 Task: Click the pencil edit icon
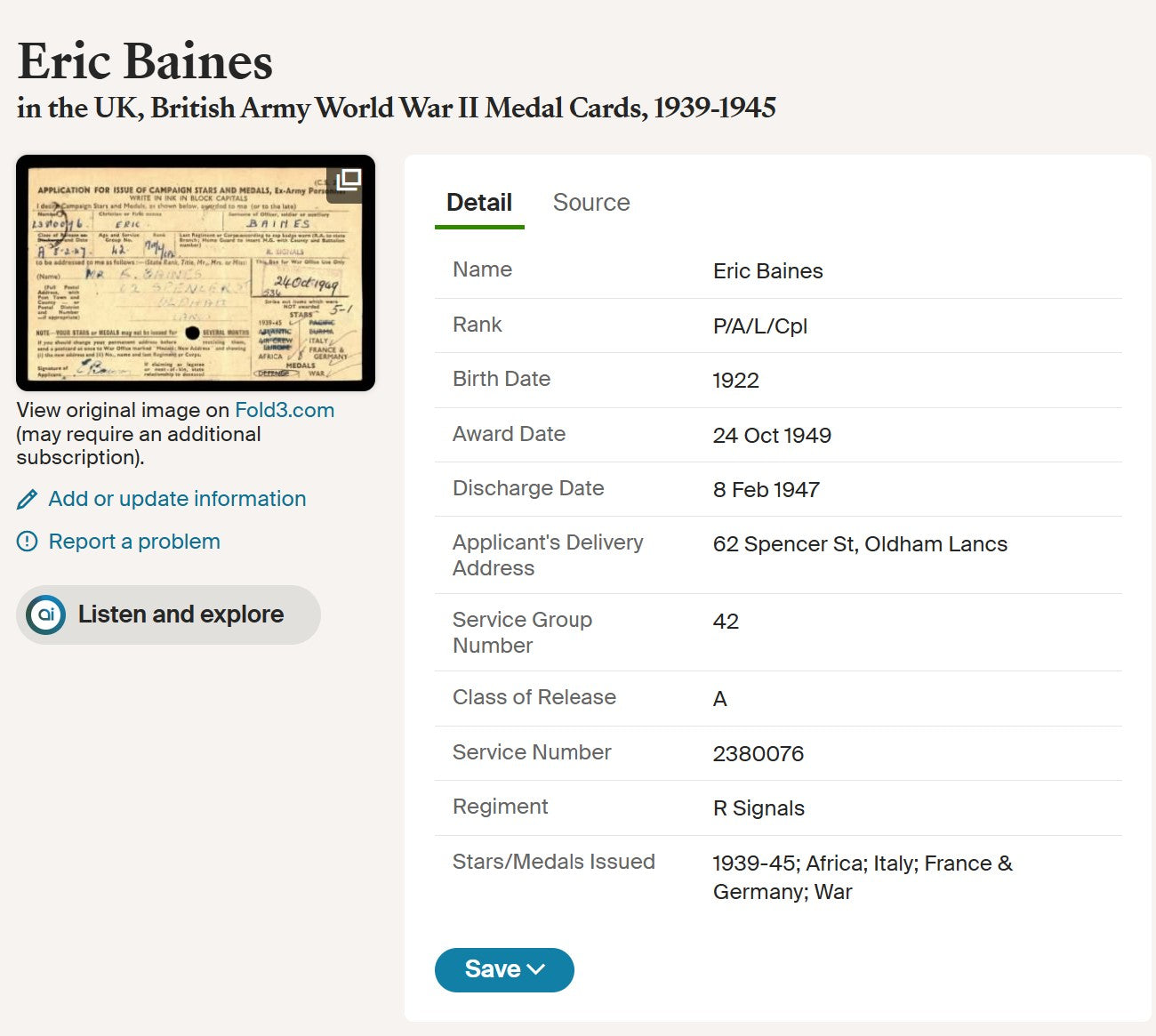coord(28,500)
